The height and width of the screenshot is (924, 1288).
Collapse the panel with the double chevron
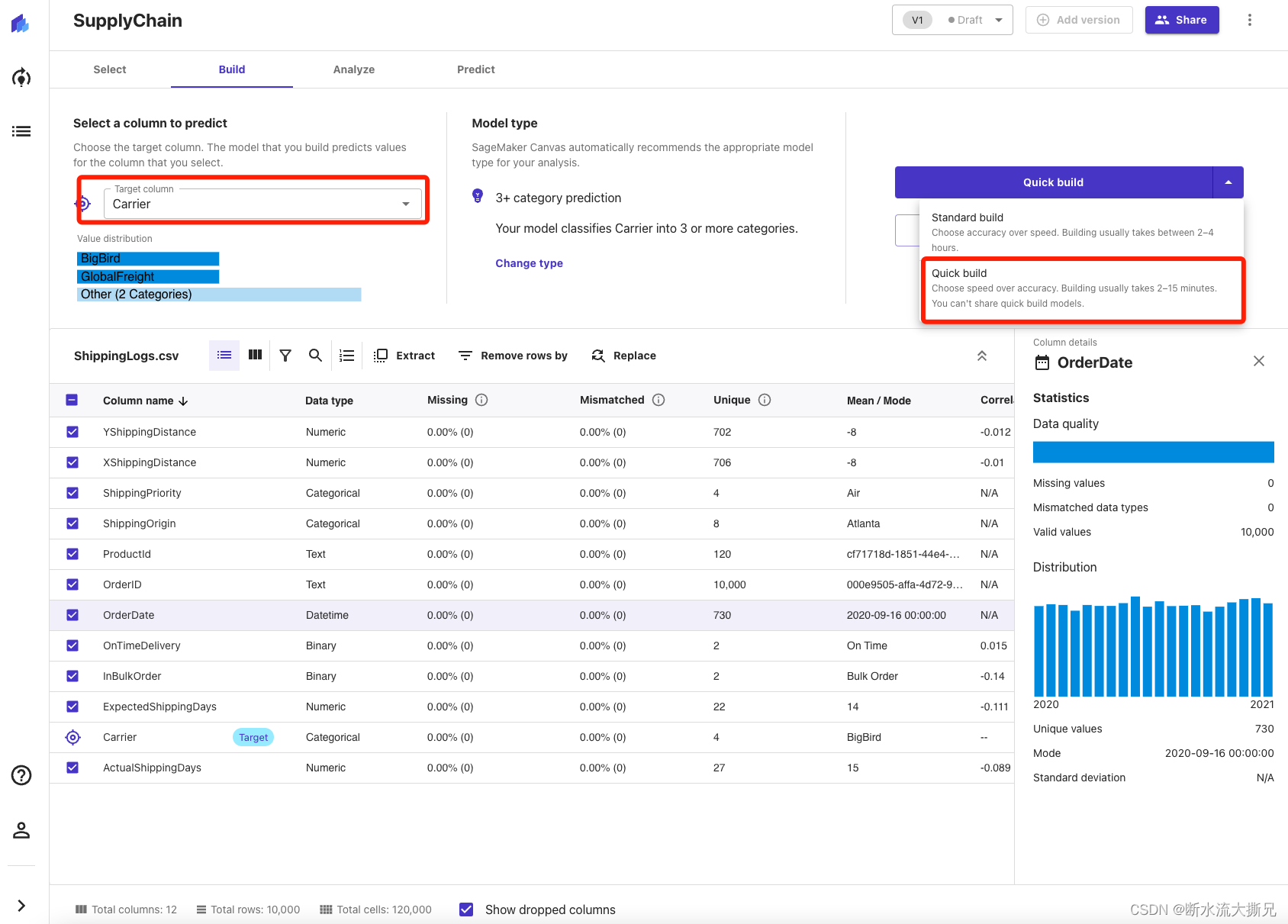(982, 356)
